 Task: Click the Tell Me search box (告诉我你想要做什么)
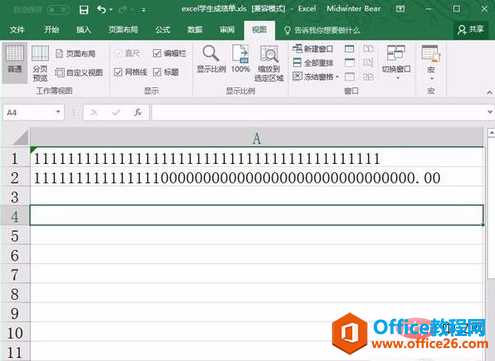323,31
